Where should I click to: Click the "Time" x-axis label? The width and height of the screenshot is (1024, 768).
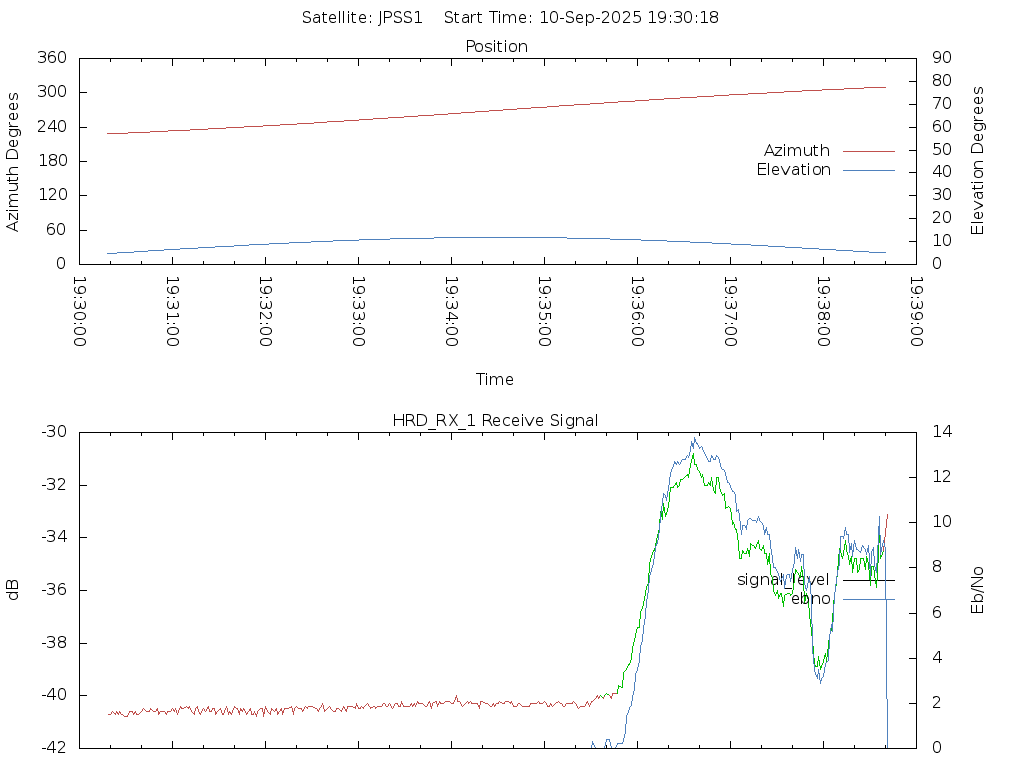[494, 380]
